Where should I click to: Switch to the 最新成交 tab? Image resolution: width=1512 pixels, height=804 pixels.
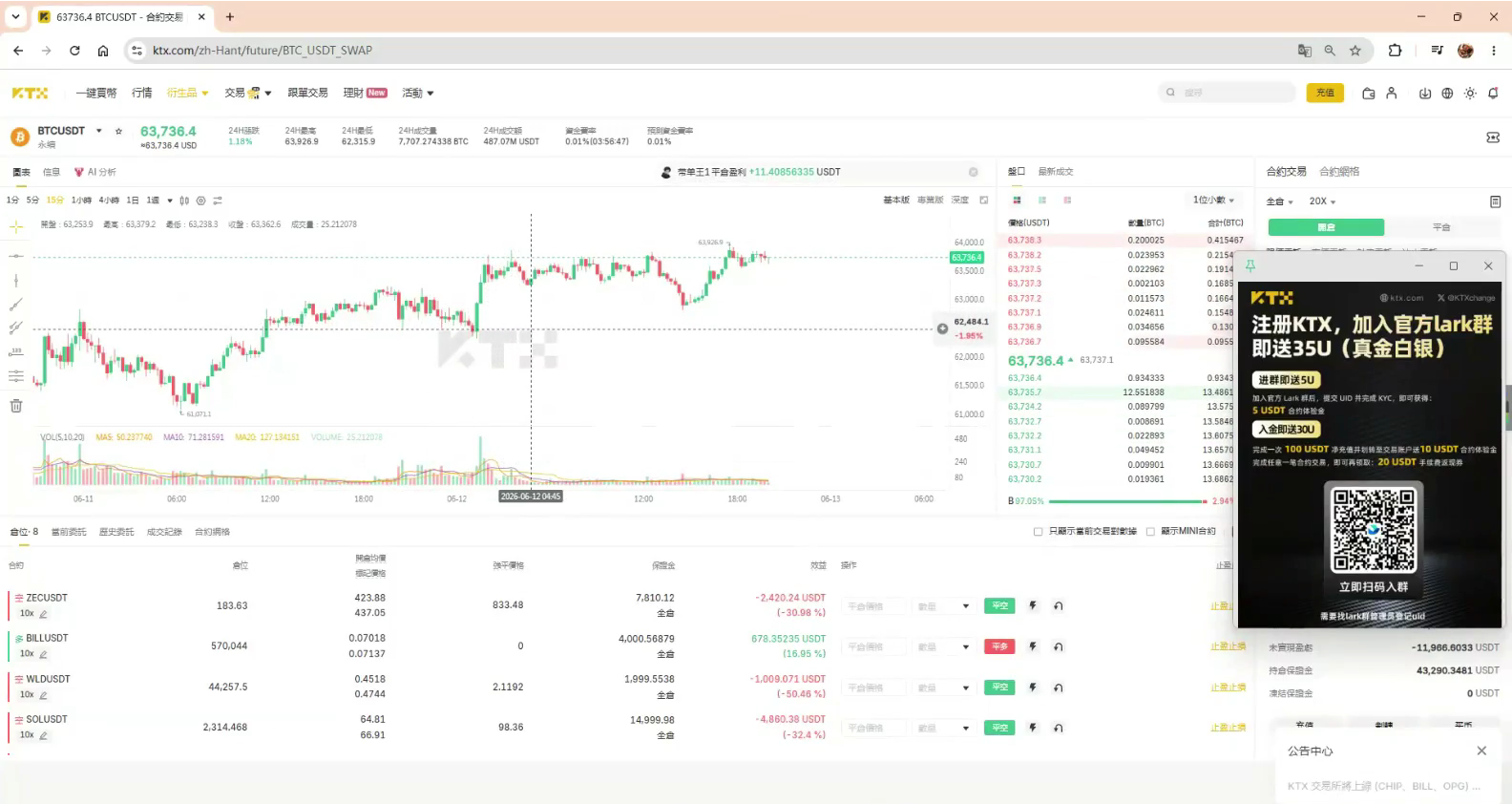point(1056,172)
